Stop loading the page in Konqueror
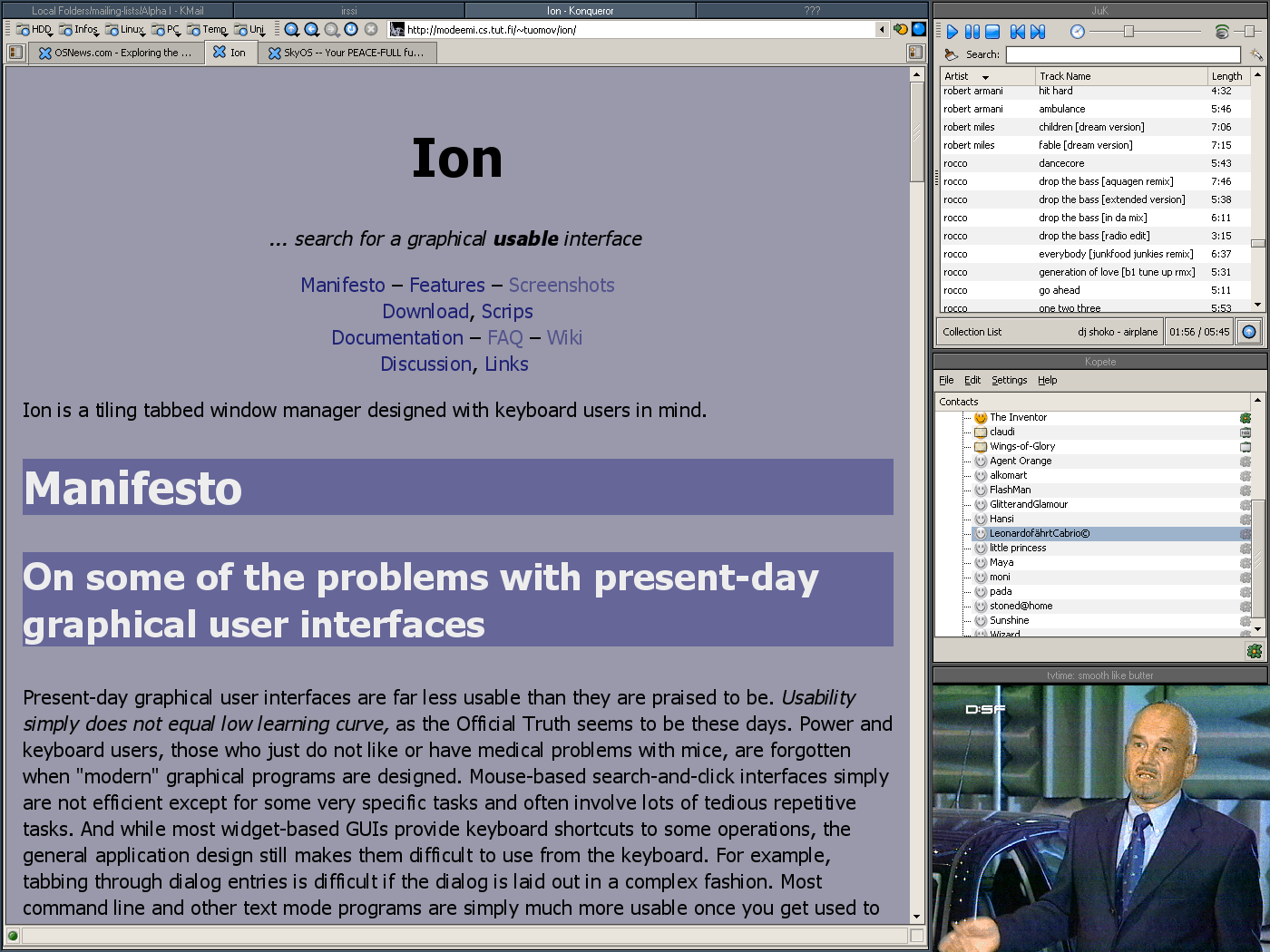1270x952 pixels. click(371, 30)
